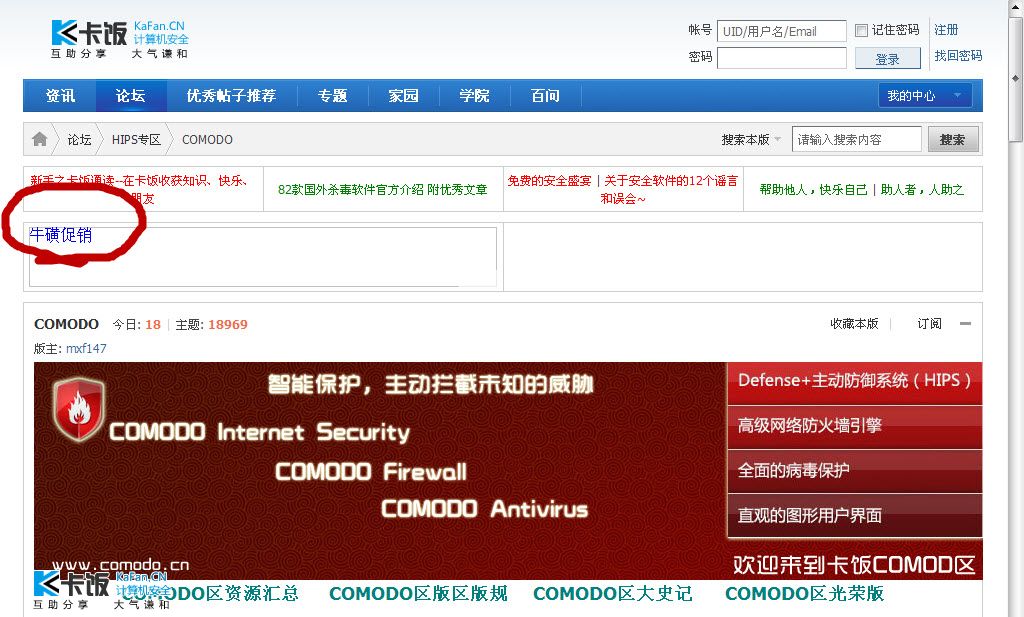Go to the HIPS专区 breadcrumb
This screenshot has height=617, width=1024.
(x=136, y=140)
